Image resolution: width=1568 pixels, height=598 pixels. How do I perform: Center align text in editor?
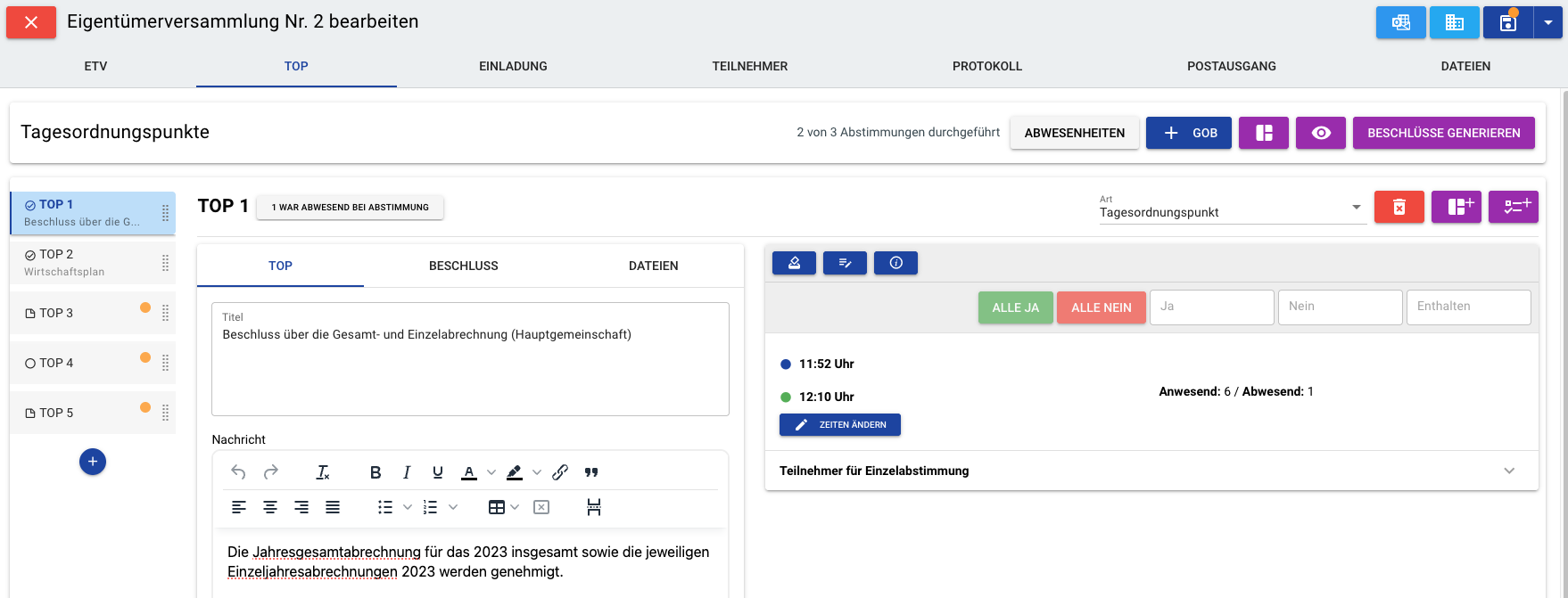270,507
